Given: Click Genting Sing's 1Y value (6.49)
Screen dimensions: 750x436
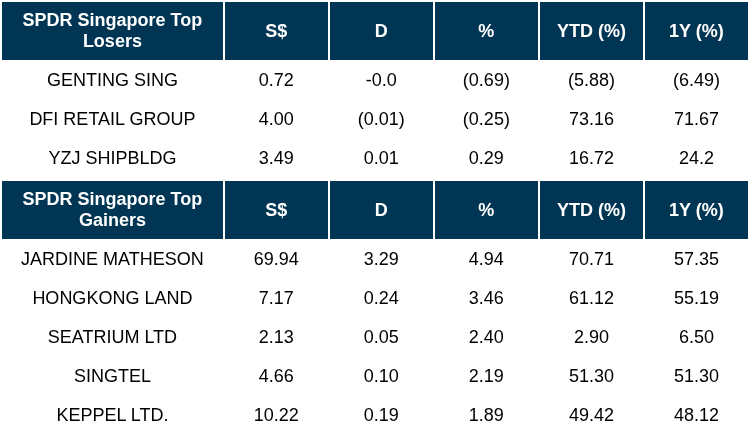Looking at the screenshot, I should click(696, 80).
